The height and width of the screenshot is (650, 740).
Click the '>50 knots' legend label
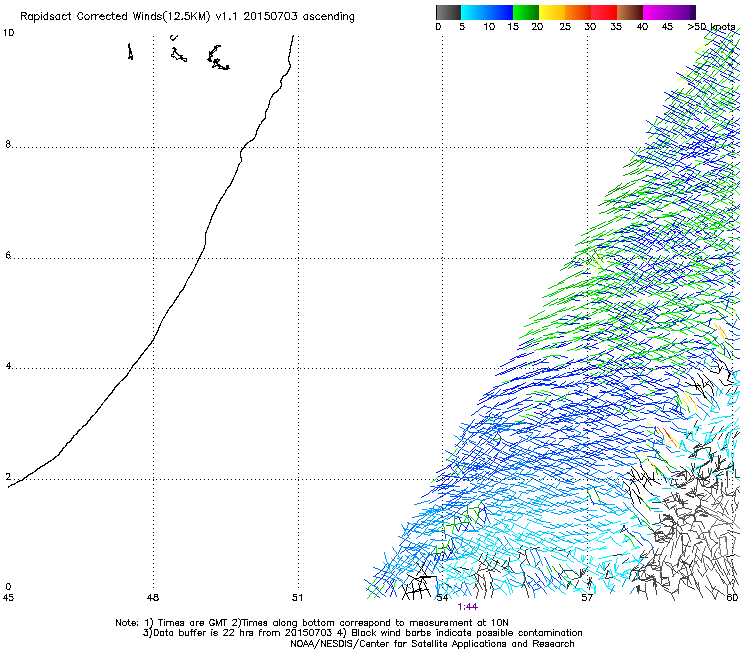pyautogui.click(x=711, y=27)
